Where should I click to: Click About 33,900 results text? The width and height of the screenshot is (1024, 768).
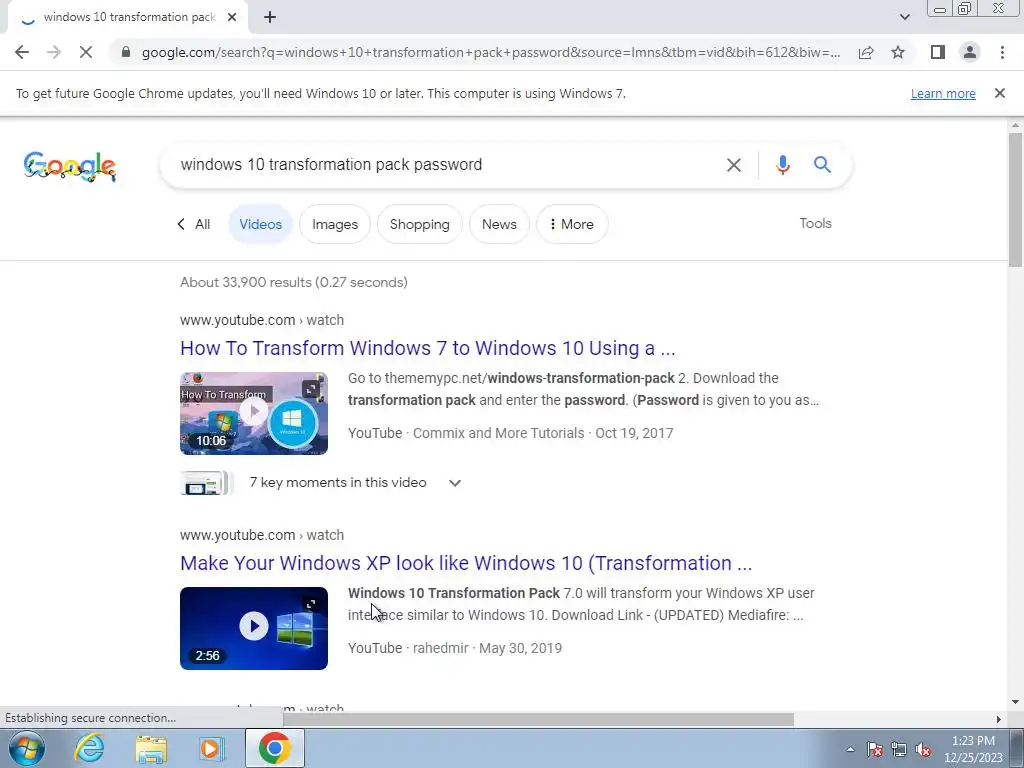click(294, 282)
